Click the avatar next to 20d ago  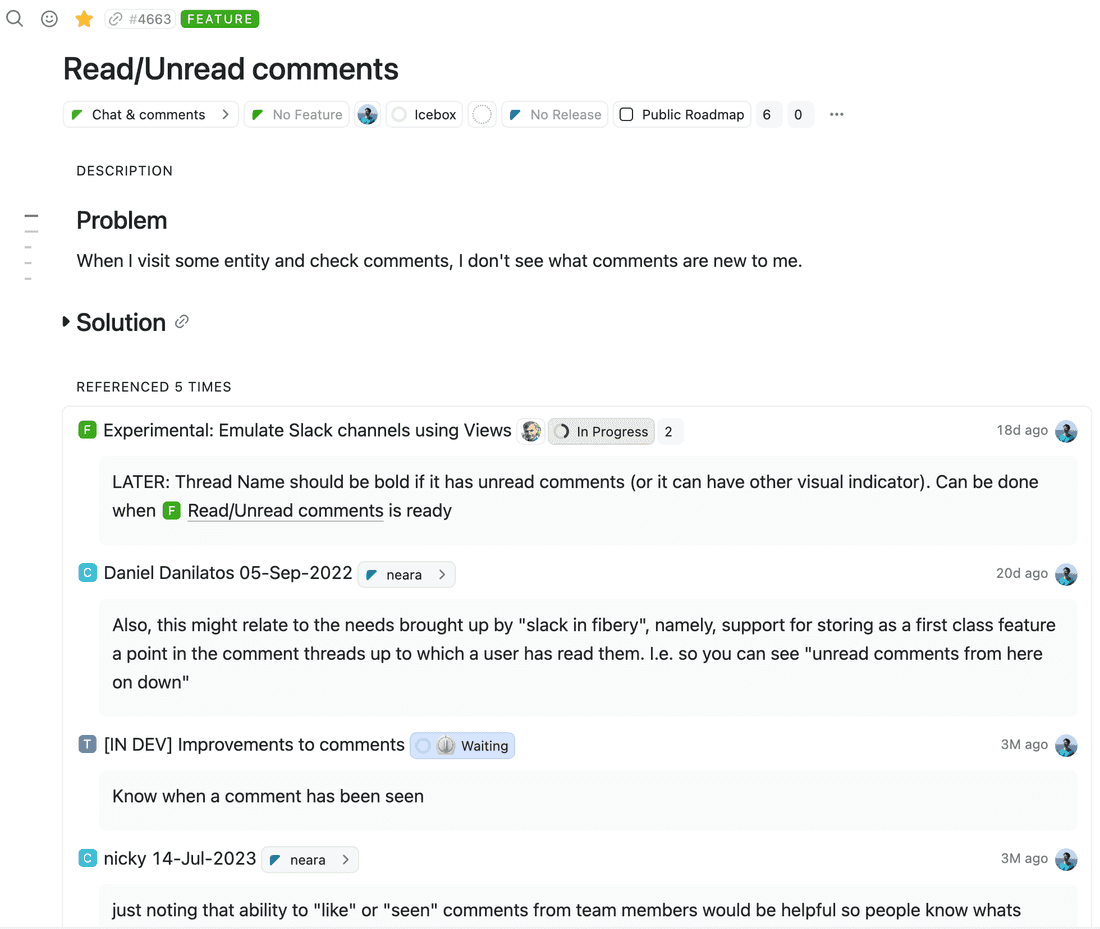coord(1066,574)
